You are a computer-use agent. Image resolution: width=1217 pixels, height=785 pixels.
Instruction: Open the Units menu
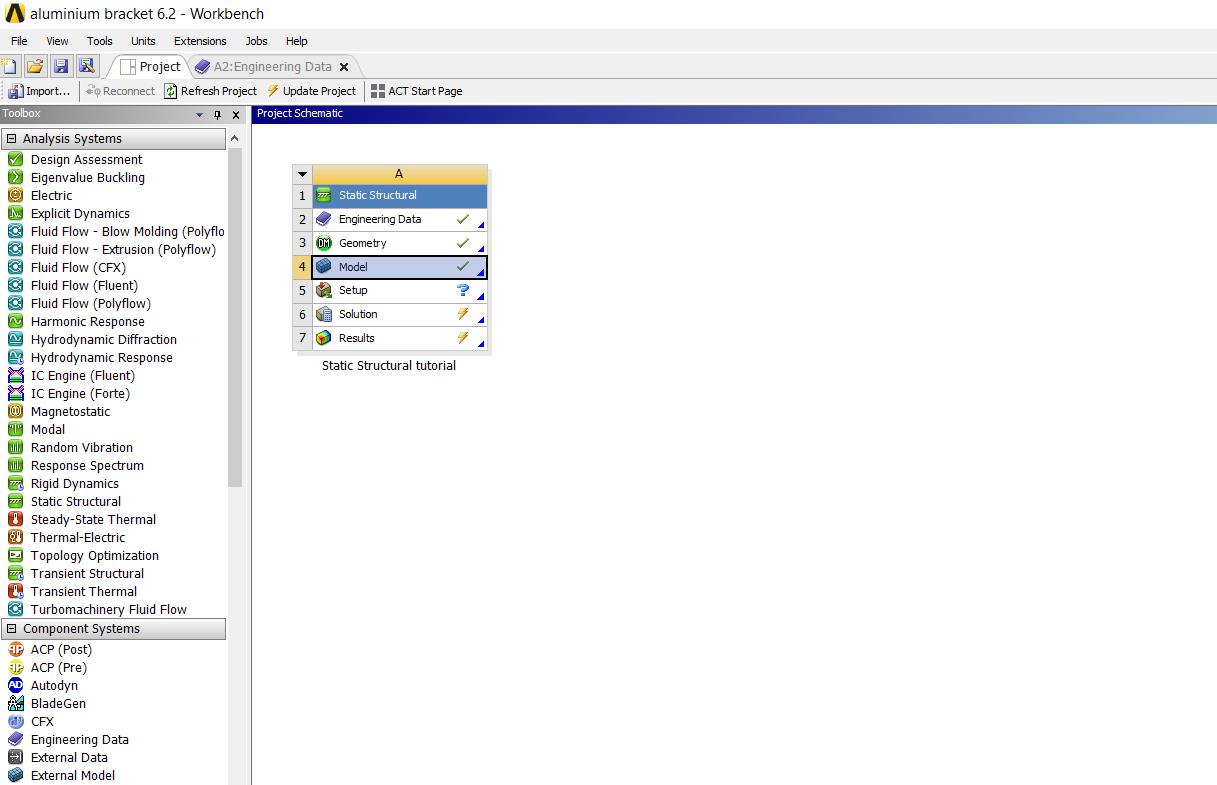point(143,41)
